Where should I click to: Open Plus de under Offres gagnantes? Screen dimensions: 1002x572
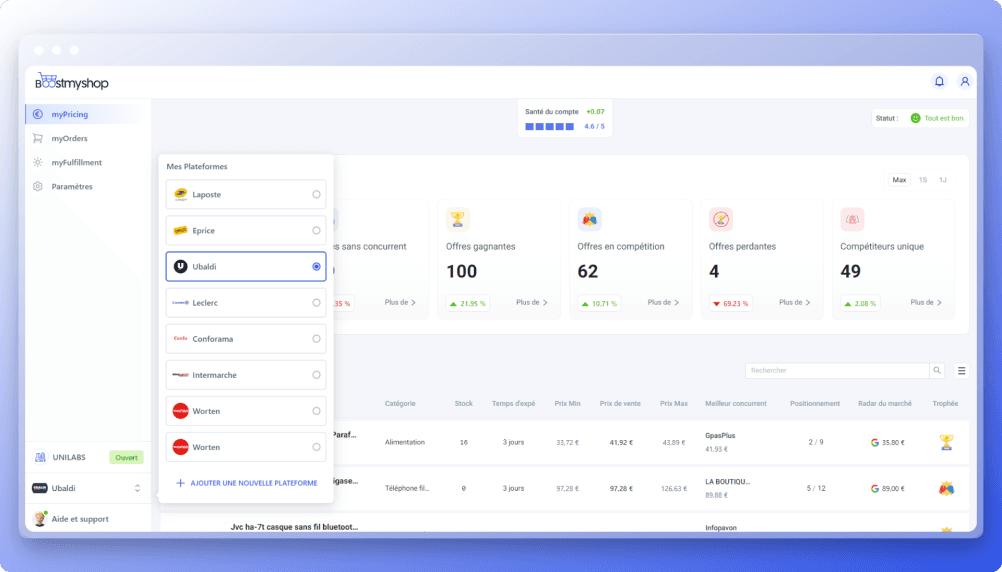click(x=532, y=302)
